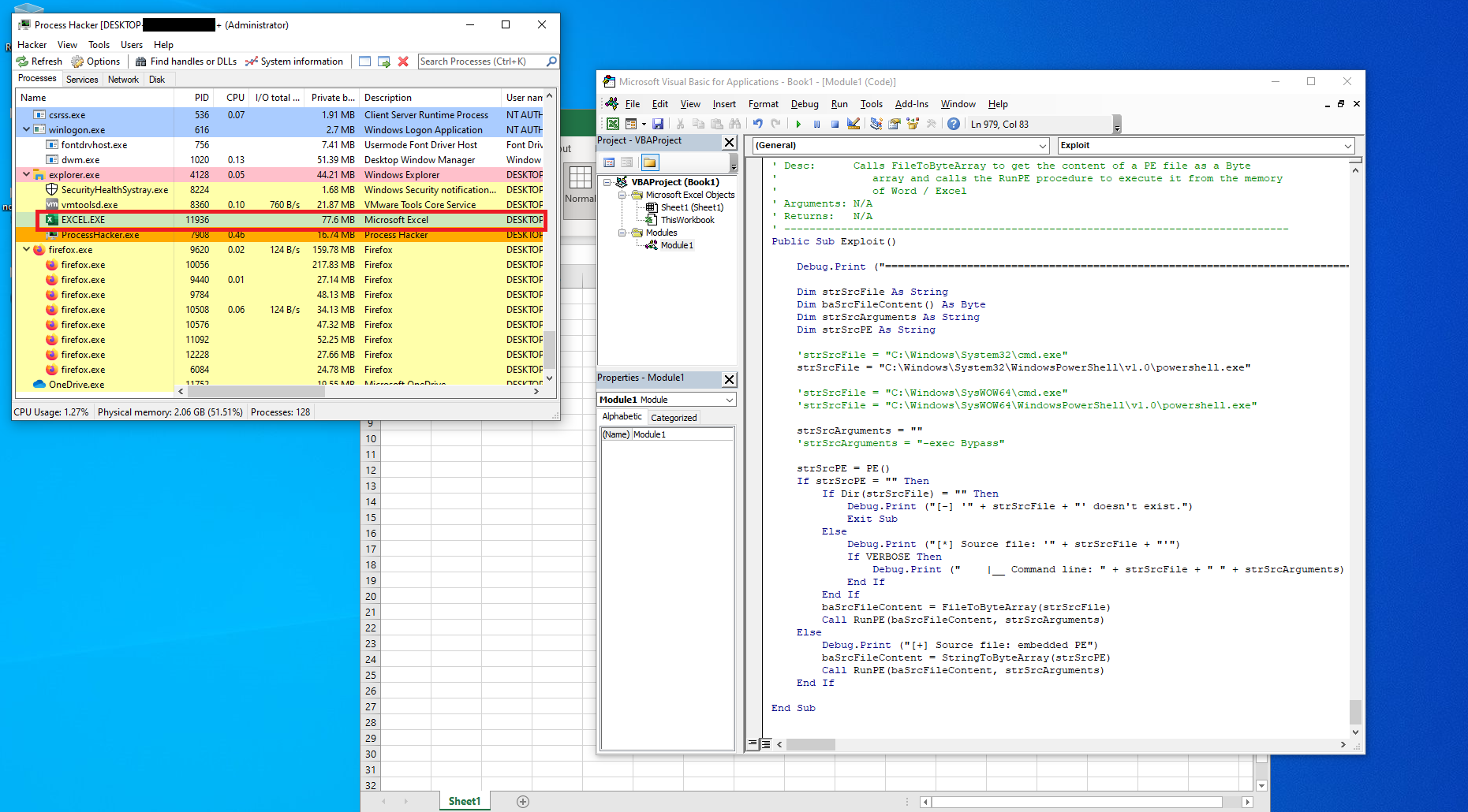Screen dimensions: 1468x812
Task: Open System information in Process Hacker
Action: [x=294, y=61]
